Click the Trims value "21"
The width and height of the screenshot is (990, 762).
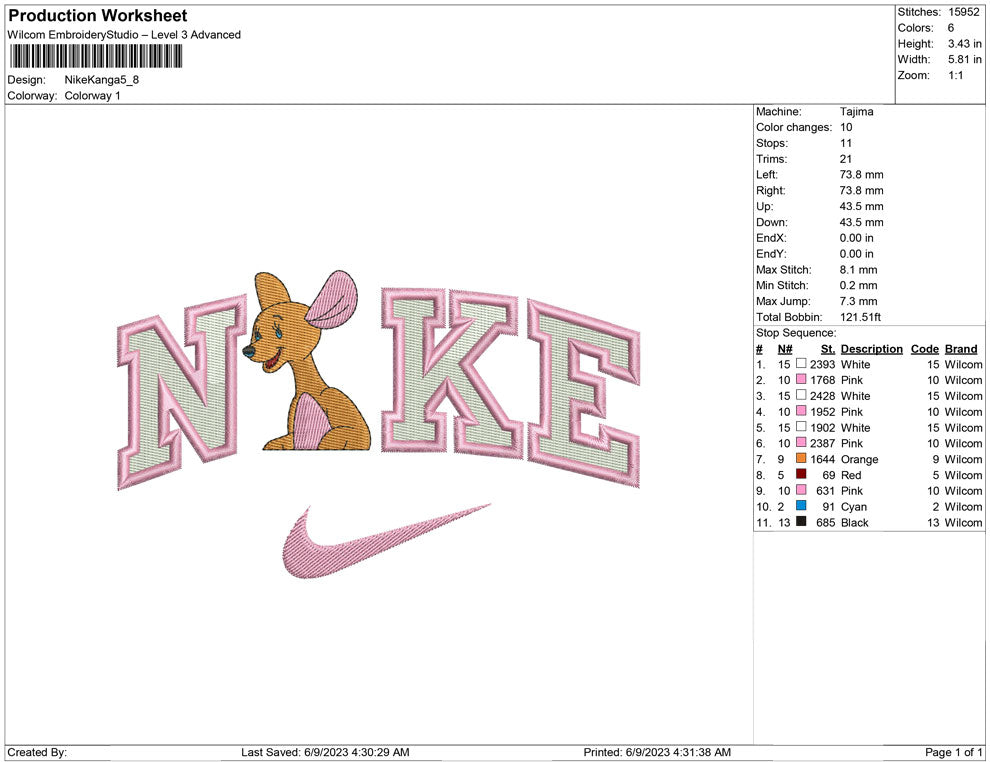click(x=846, y=159)
